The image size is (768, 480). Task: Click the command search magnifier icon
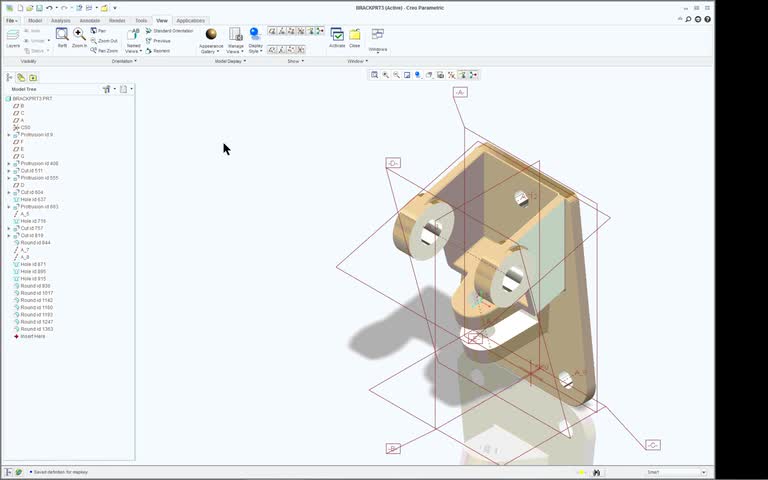pos(688,20)
